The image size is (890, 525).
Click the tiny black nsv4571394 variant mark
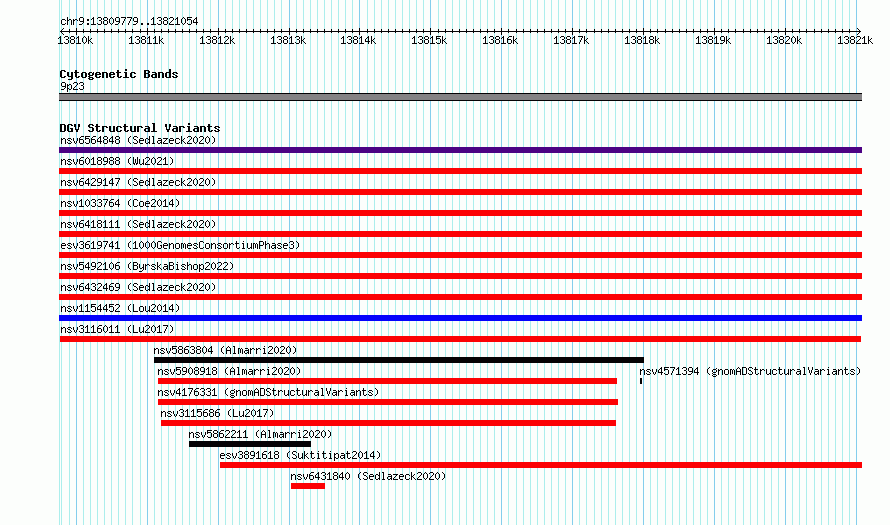641,381
